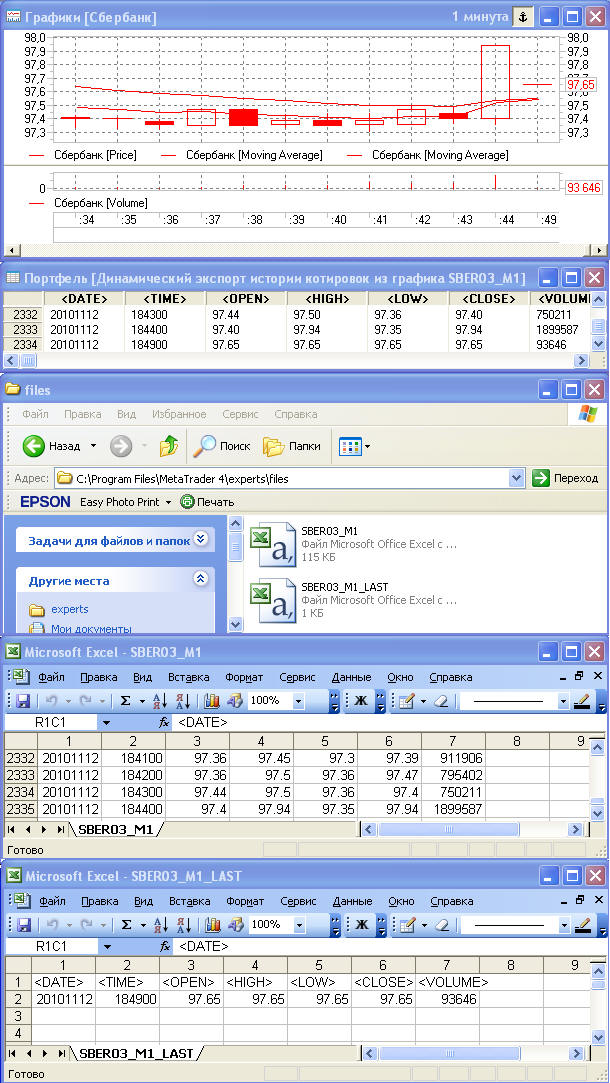Open the Сервис menu in files window
The image size is (610, 1083).
pyautogui.click(x=240, y=414)
